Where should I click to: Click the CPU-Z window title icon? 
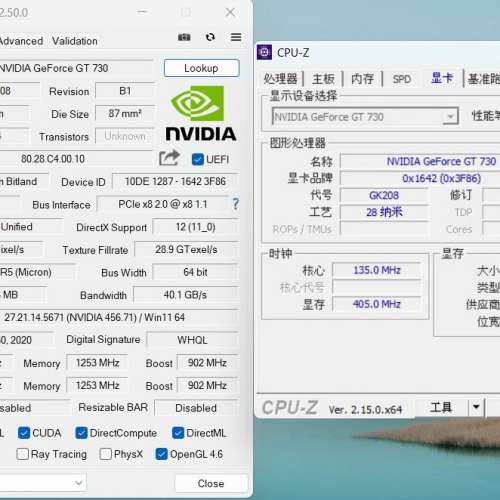[264, 53]
